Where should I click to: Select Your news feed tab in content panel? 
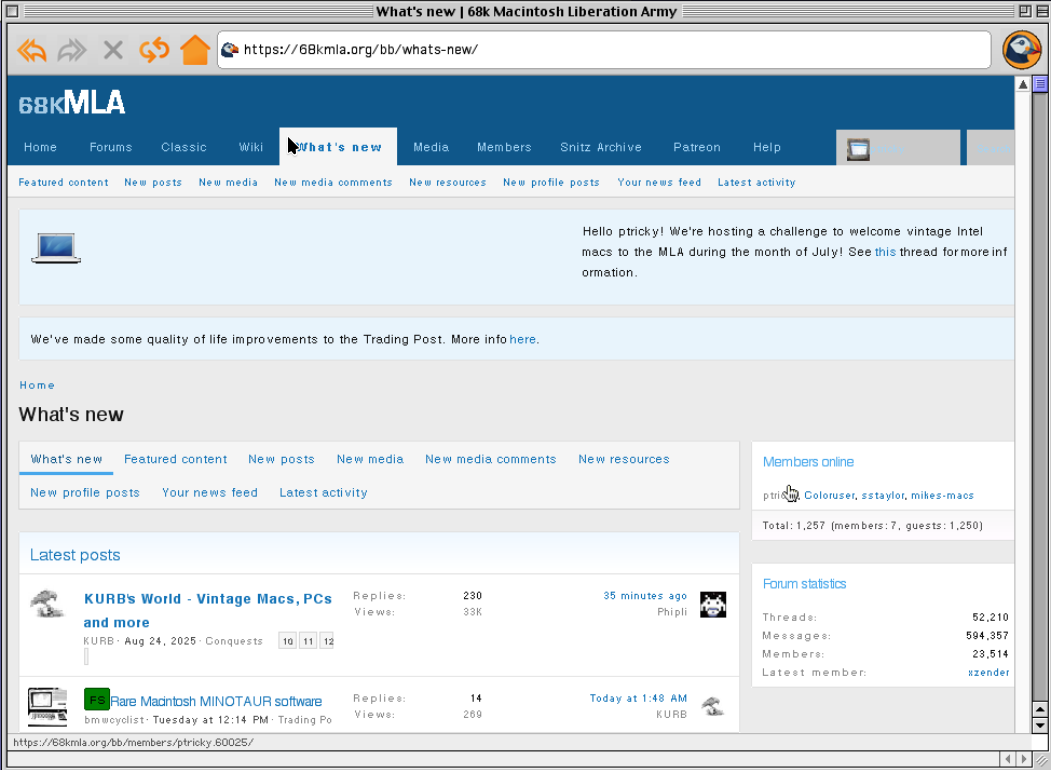(x=210, y=493)
